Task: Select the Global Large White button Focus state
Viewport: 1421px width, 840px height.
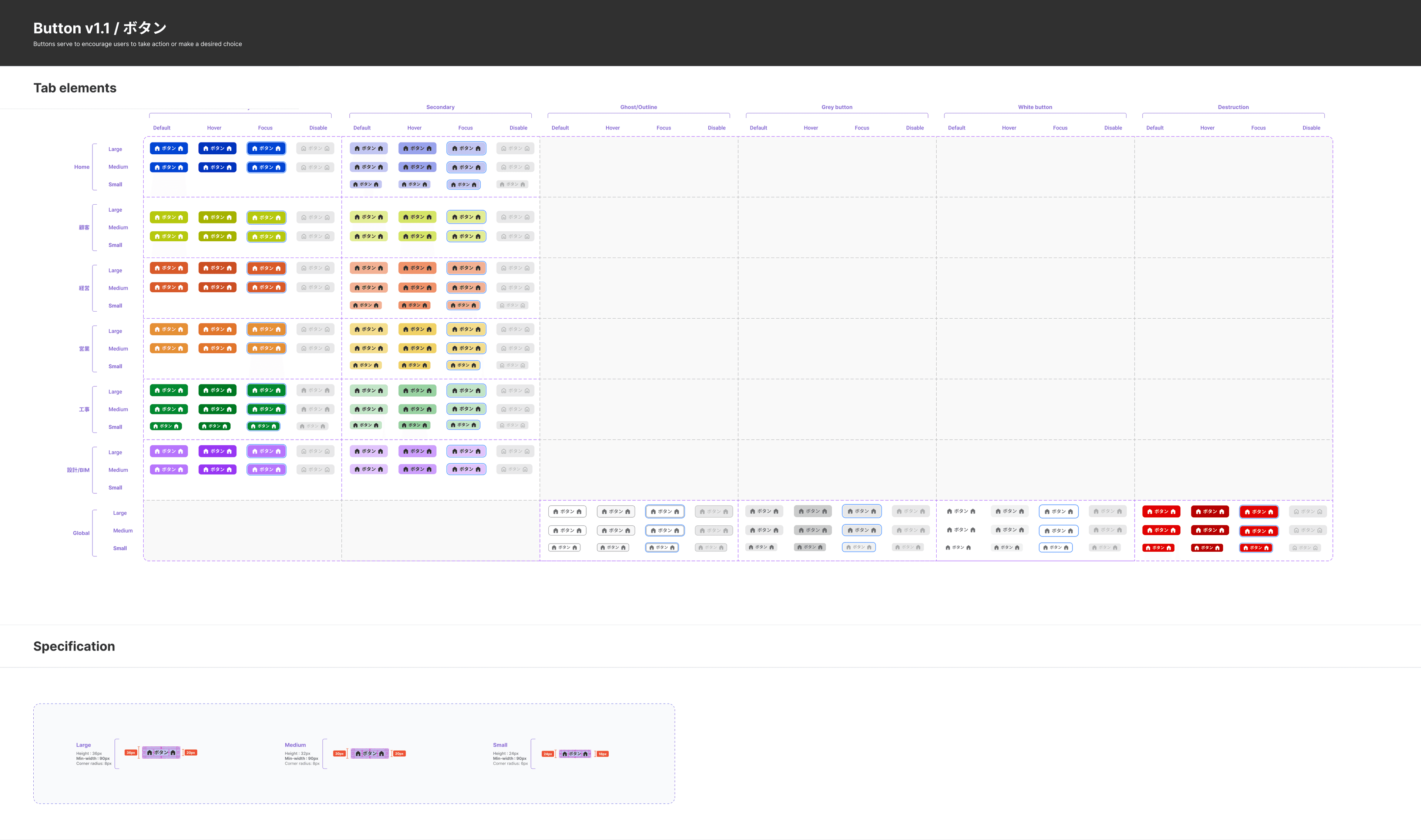Action: click(x=1058, y=512)
